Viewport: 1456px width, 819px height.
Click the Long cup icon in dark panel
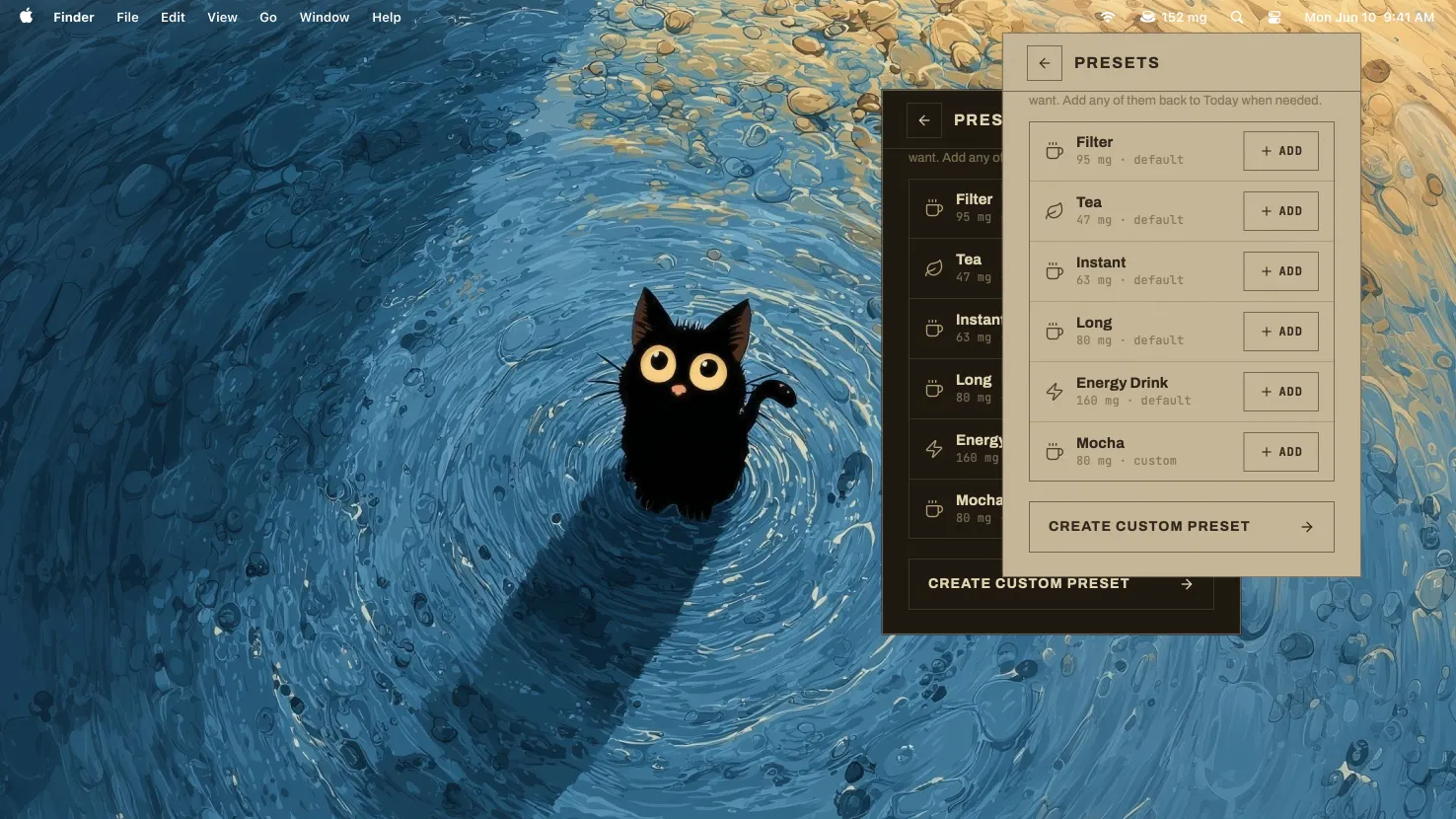[933, 389]
